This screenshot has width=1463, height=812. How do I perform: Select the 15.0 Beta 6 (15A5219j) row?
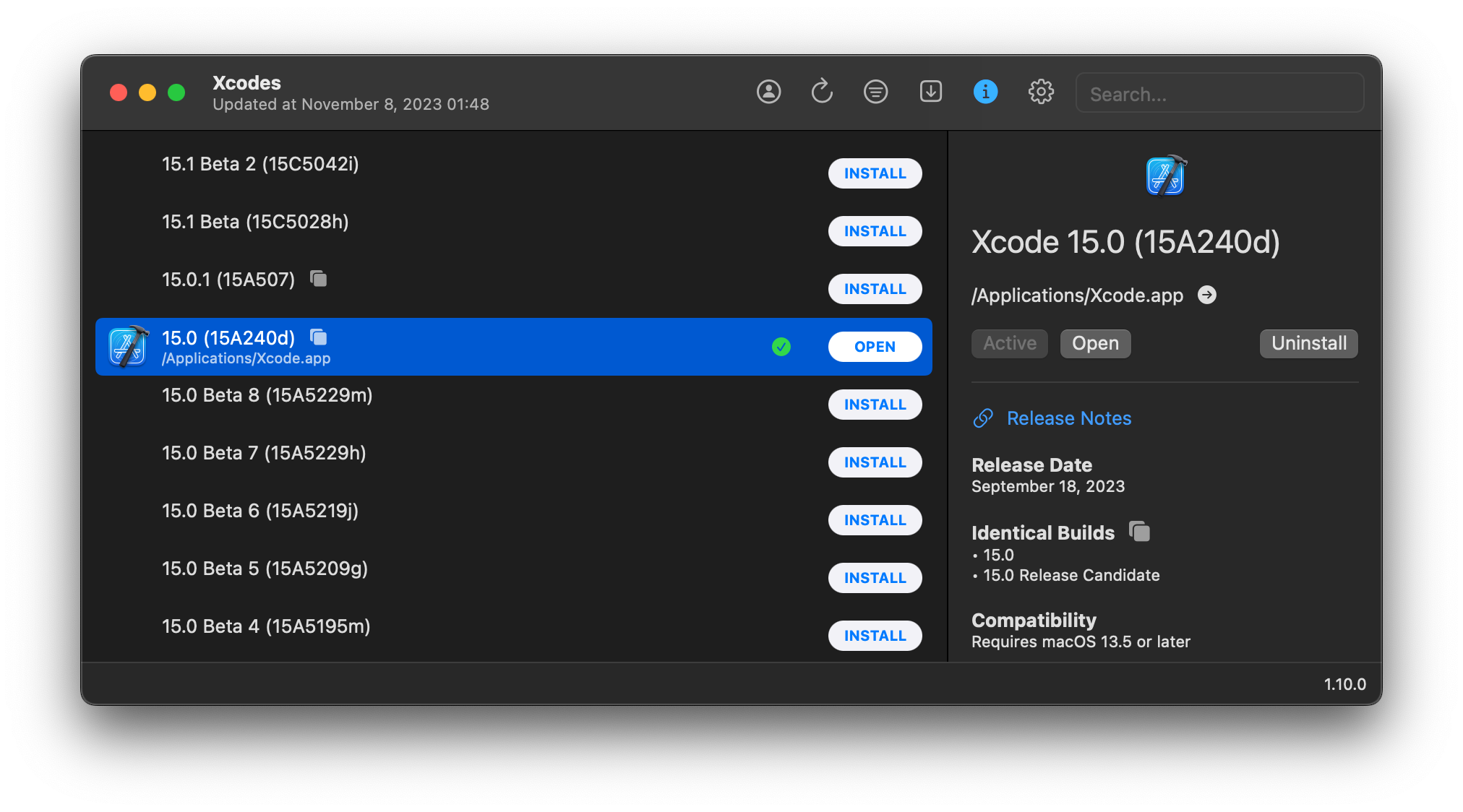pos(513,520)
